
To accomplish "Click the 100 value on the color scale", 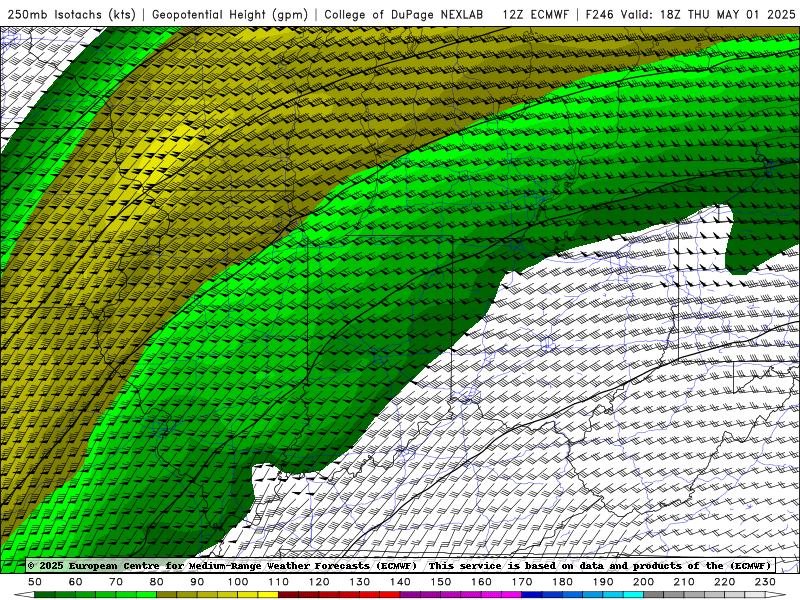I will pyautogui.click(x=238, y=582).
